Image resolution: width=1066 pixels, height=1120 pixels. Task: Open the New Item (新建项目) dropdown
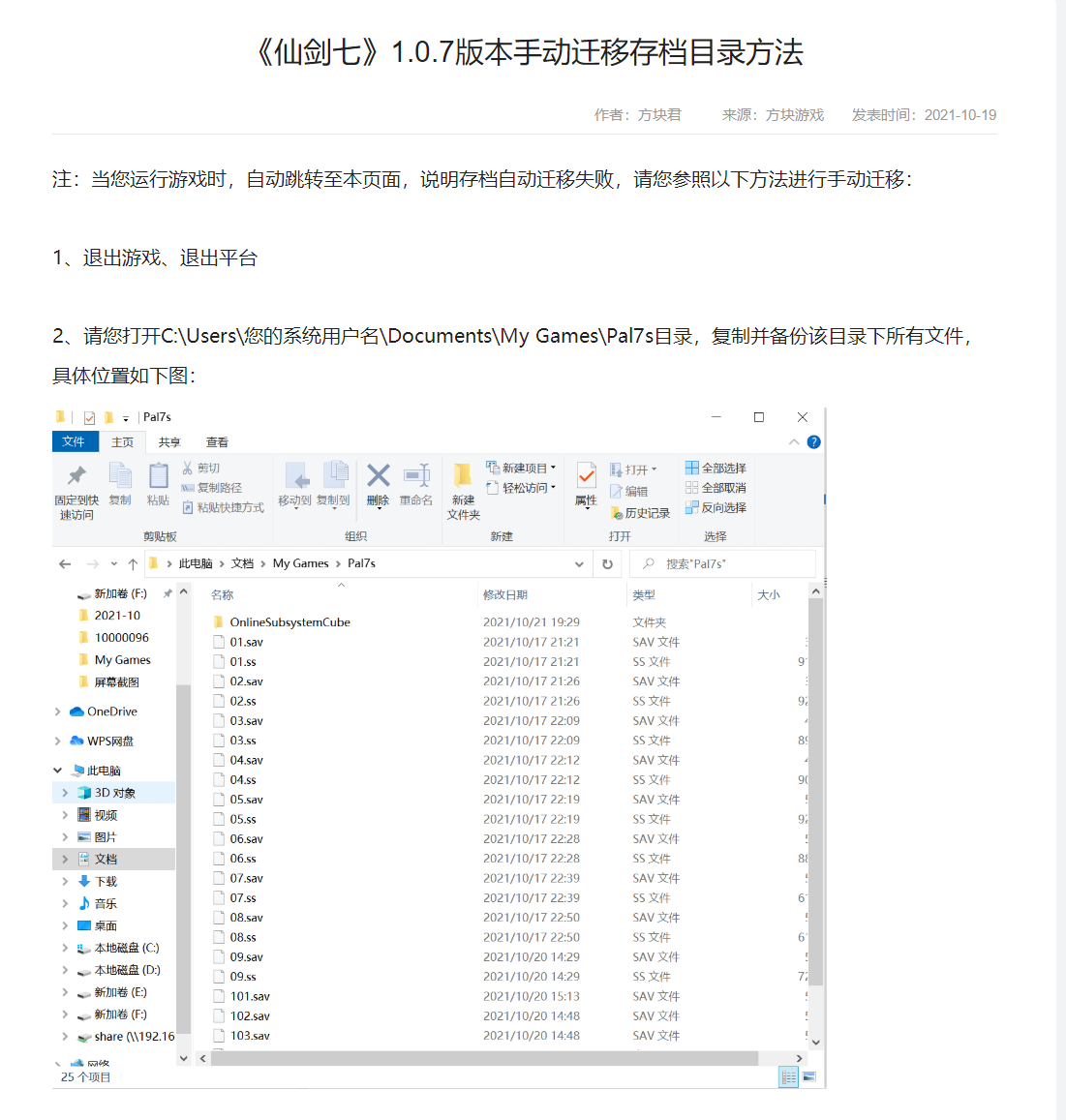521,468
